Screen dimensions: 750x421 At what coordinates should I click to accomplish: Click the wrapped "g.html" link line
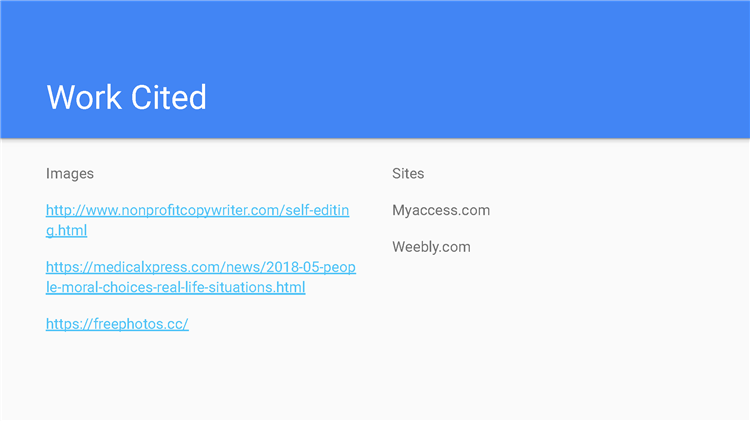[x=66, y=231]
